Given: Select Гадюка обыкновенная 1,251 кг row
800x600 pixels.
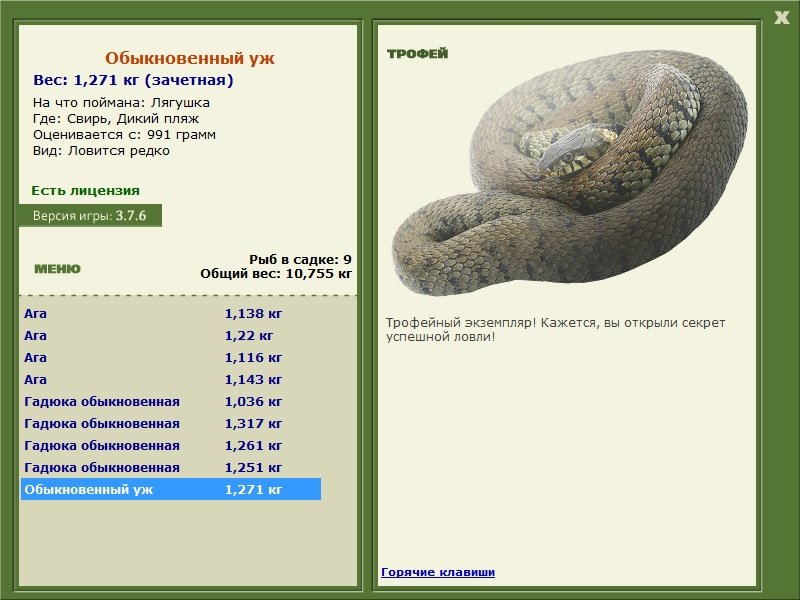Looking at the screenshot, I should 171,467.
